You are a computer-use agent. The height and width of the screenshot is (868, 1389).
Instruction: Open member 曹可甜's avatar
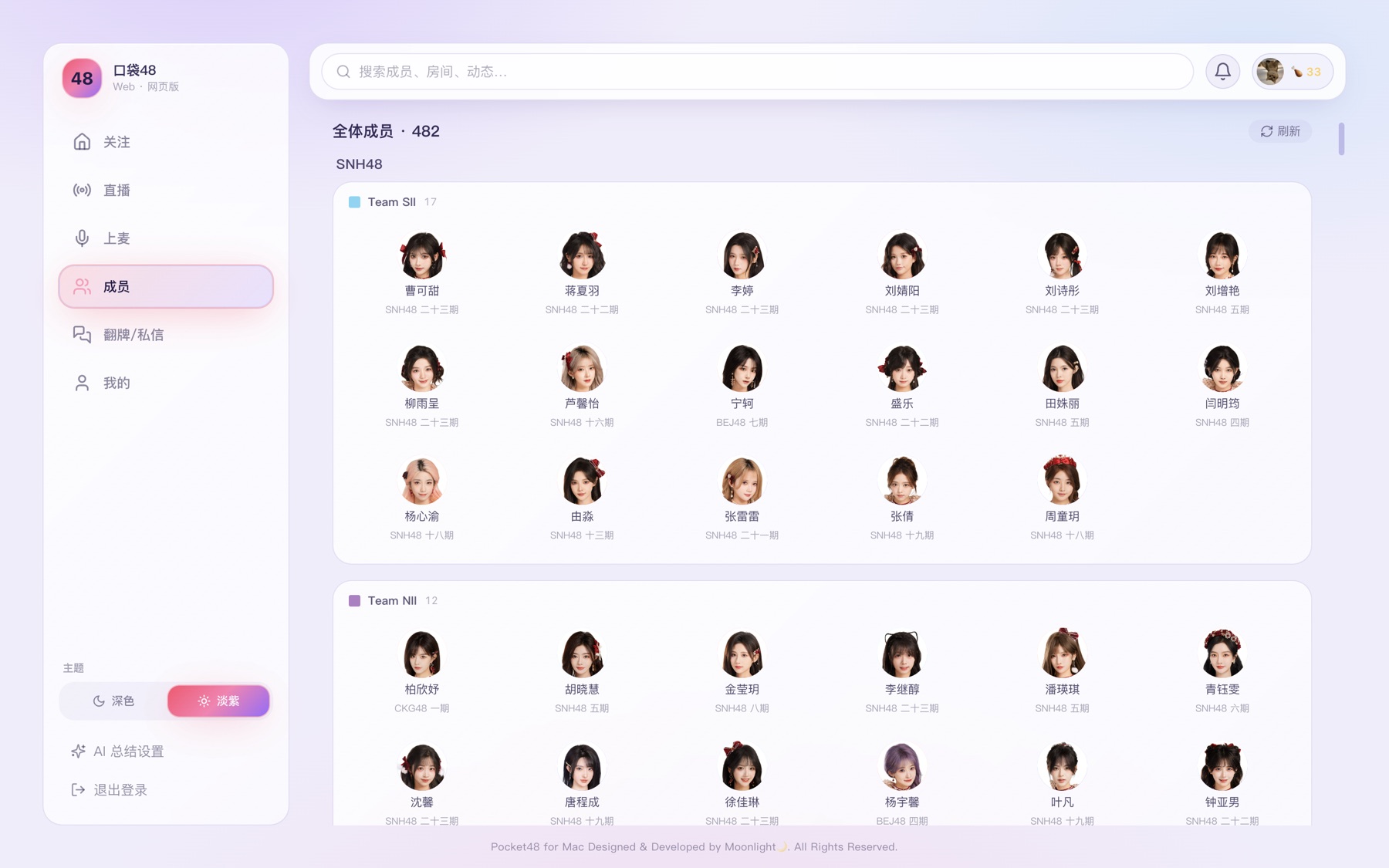point(421,255)
